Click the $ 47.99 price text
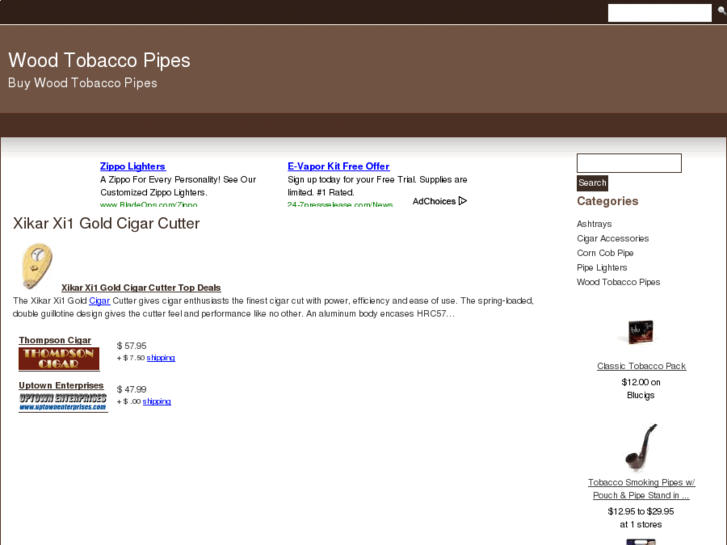Viewport: 727px width, 545px height. (131, 389)
